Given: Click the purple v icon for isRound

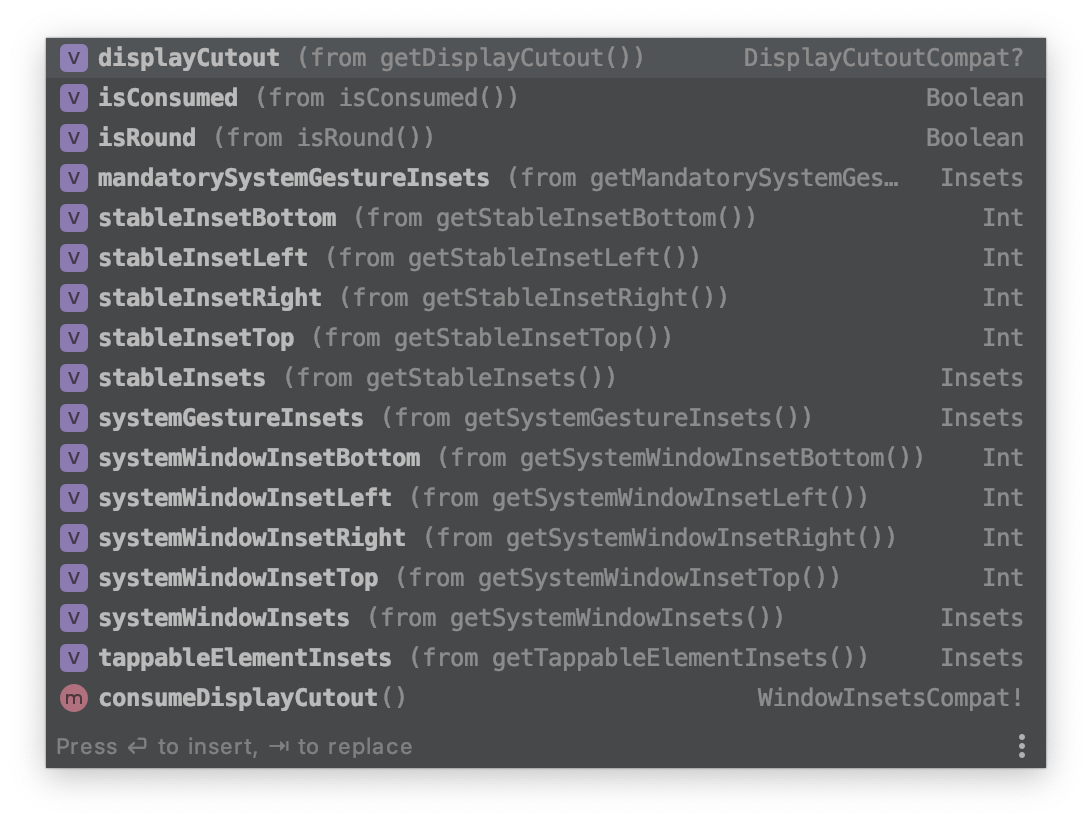Looking at the screenshot, I should pyautogui.click(x=74, y=138).
